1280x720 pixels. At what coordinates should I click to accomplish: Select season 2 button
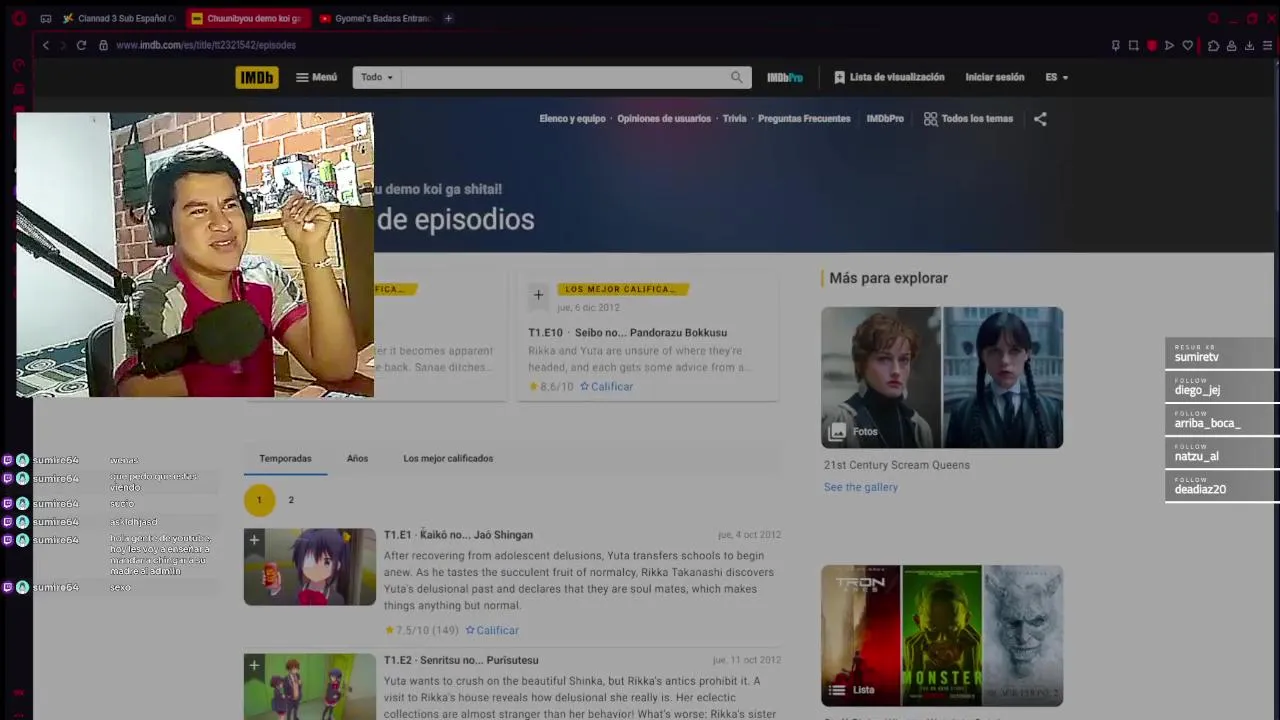(x=291, y=500)
